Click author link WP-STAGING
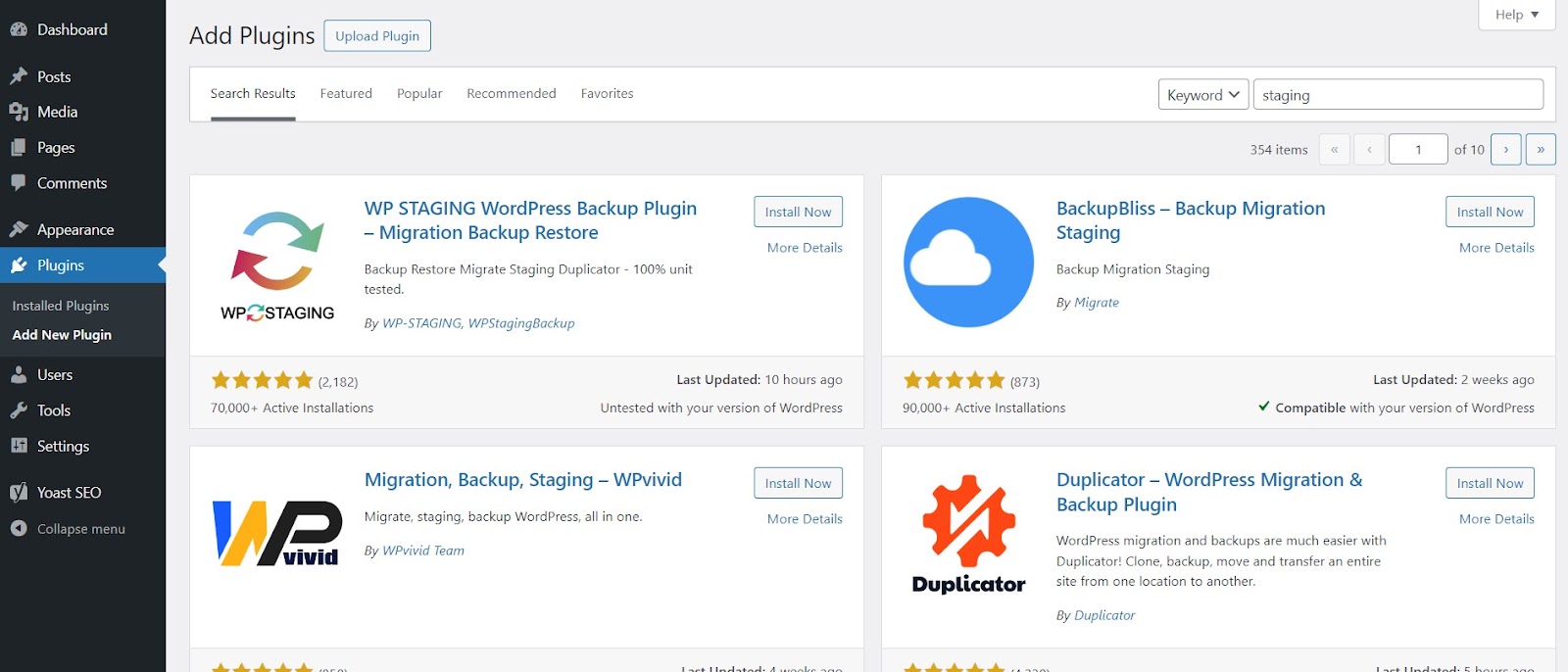The height and width of the screenshot is (672, 1568). 421,323
